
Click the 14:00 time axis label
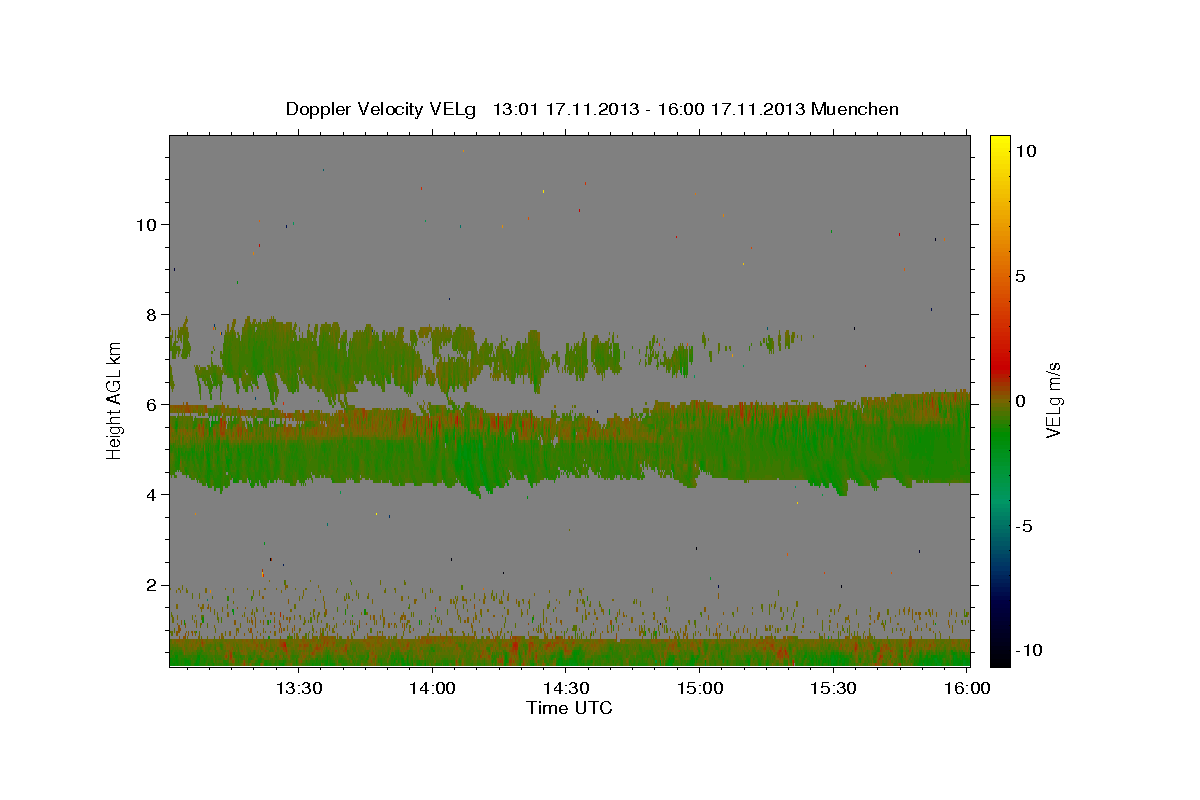pyautogui.click(x=432, y=689)
